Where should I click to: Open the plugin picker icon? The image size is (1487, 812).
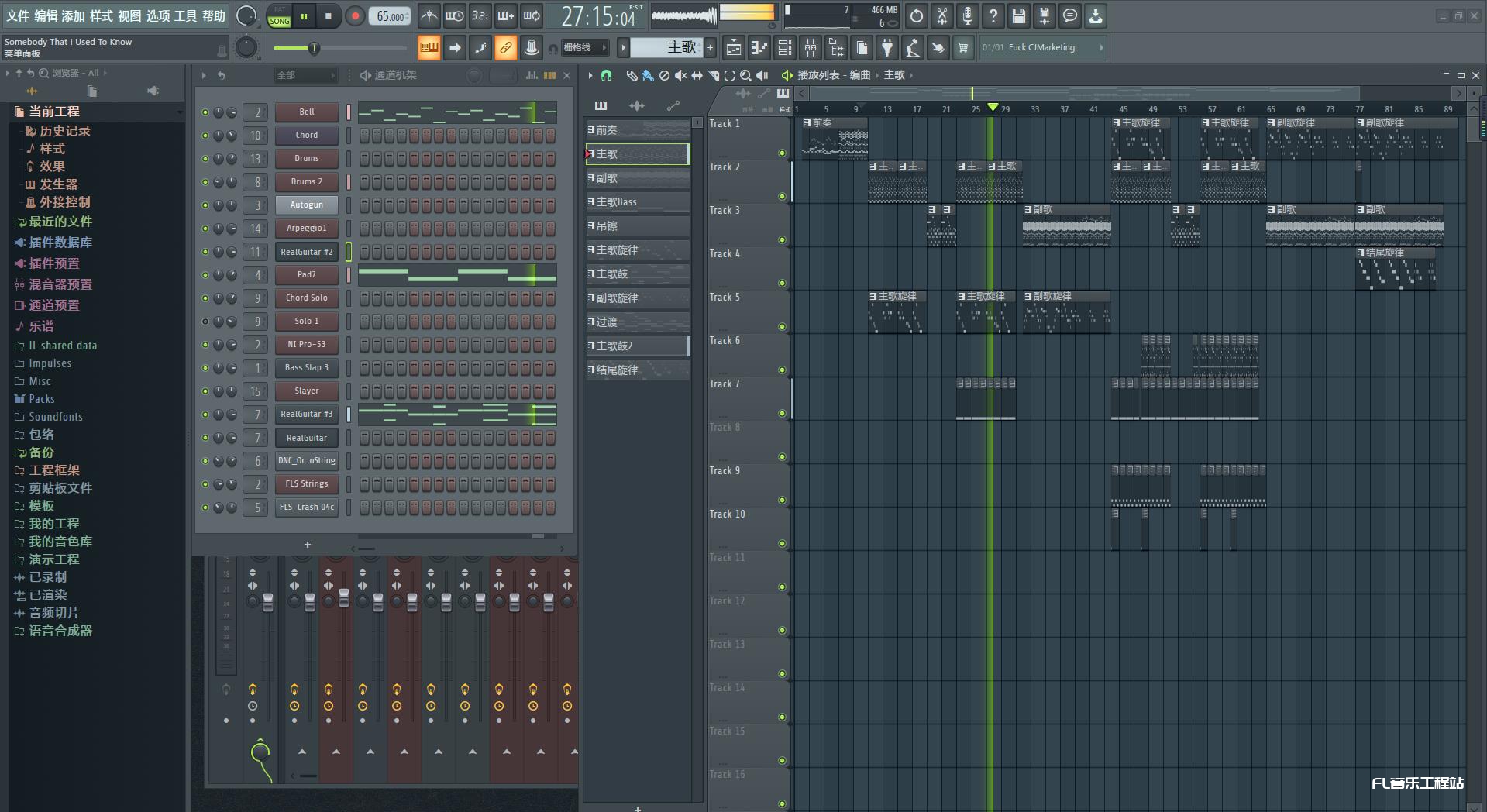click(x=887, y=48)
